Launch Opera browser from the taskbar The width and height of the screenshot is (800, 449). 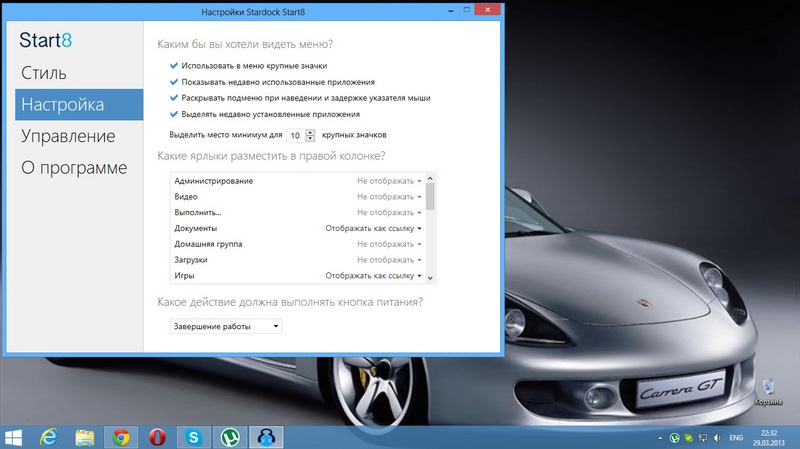point(158,437)
